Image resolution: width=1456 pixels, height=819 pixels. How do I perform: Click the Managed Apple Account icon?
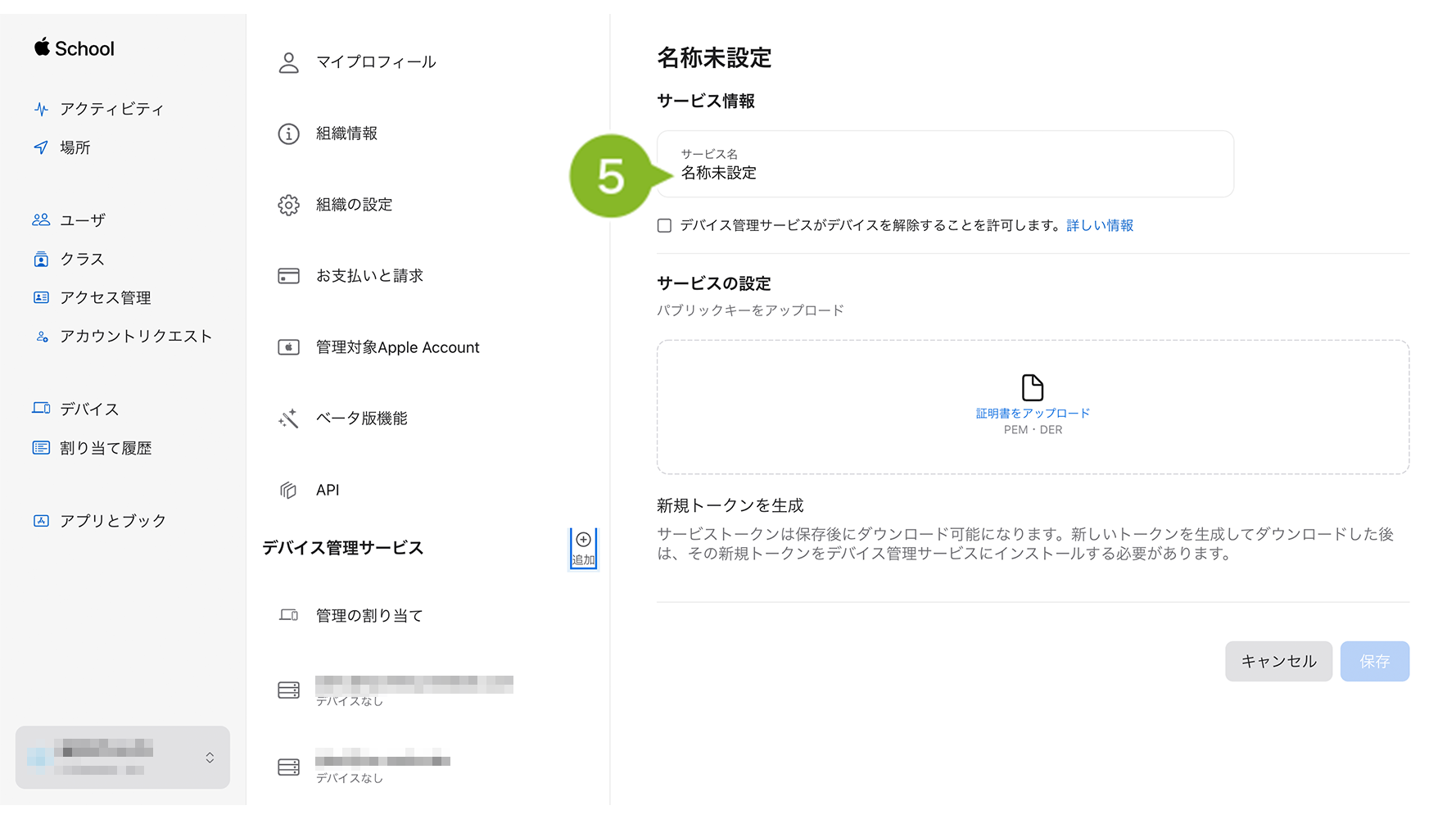coord(288,347)
